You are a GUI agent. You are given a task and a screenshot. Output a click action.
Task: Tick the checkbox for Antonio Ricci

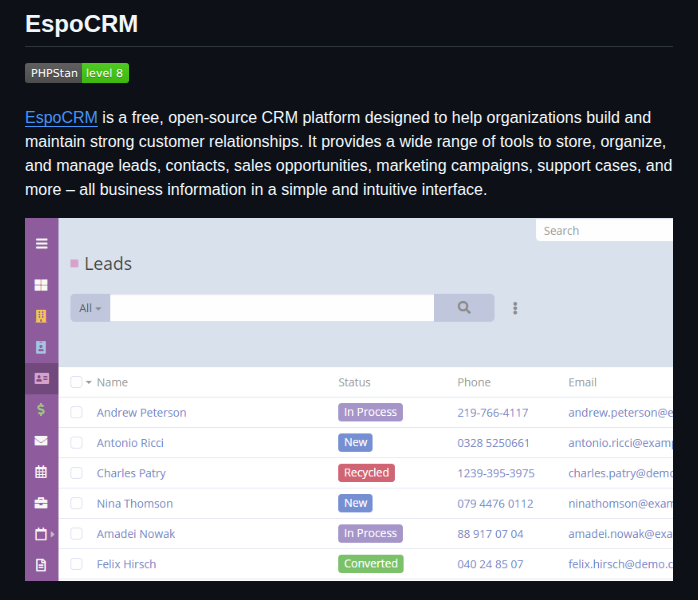pyautogui.click(x=76, y=442)
